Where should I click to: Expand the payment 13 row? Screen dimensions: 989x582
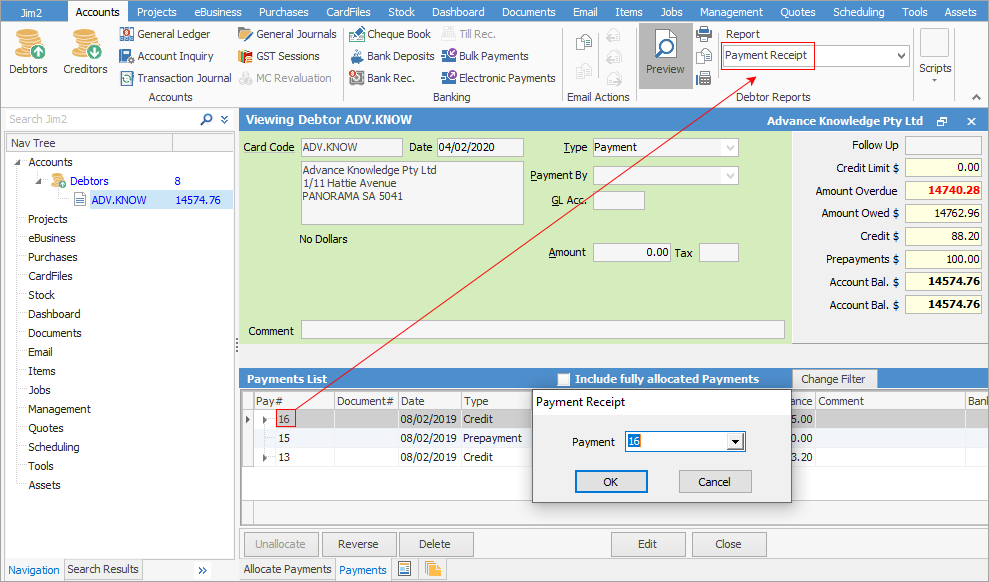click(265, 457)
